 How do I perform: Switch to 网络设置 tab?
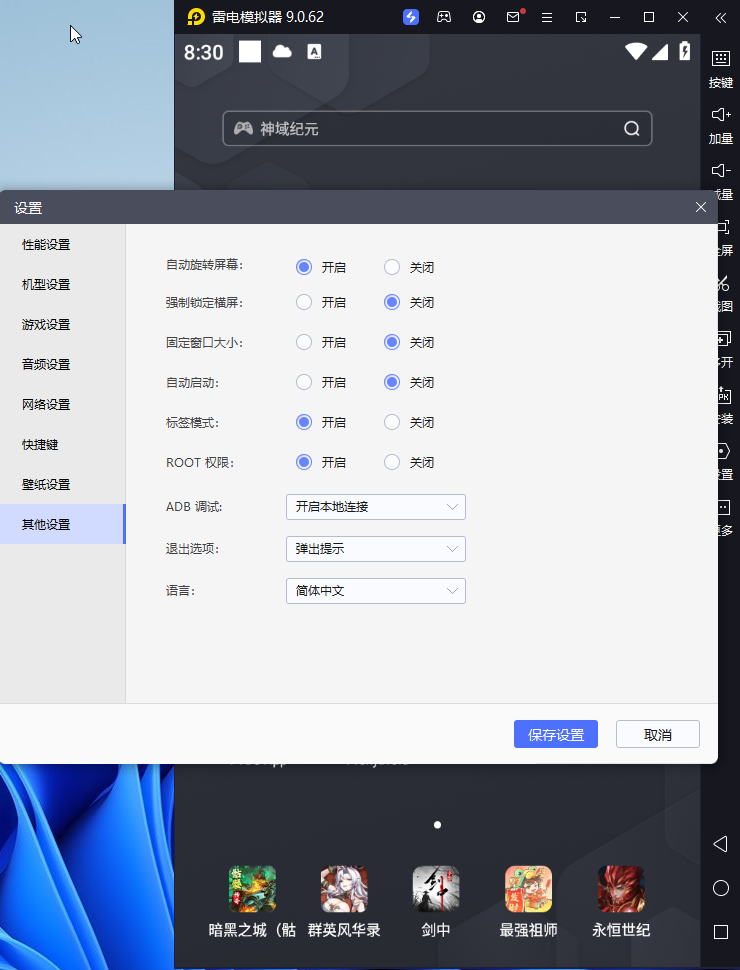[x=62, y=405]
